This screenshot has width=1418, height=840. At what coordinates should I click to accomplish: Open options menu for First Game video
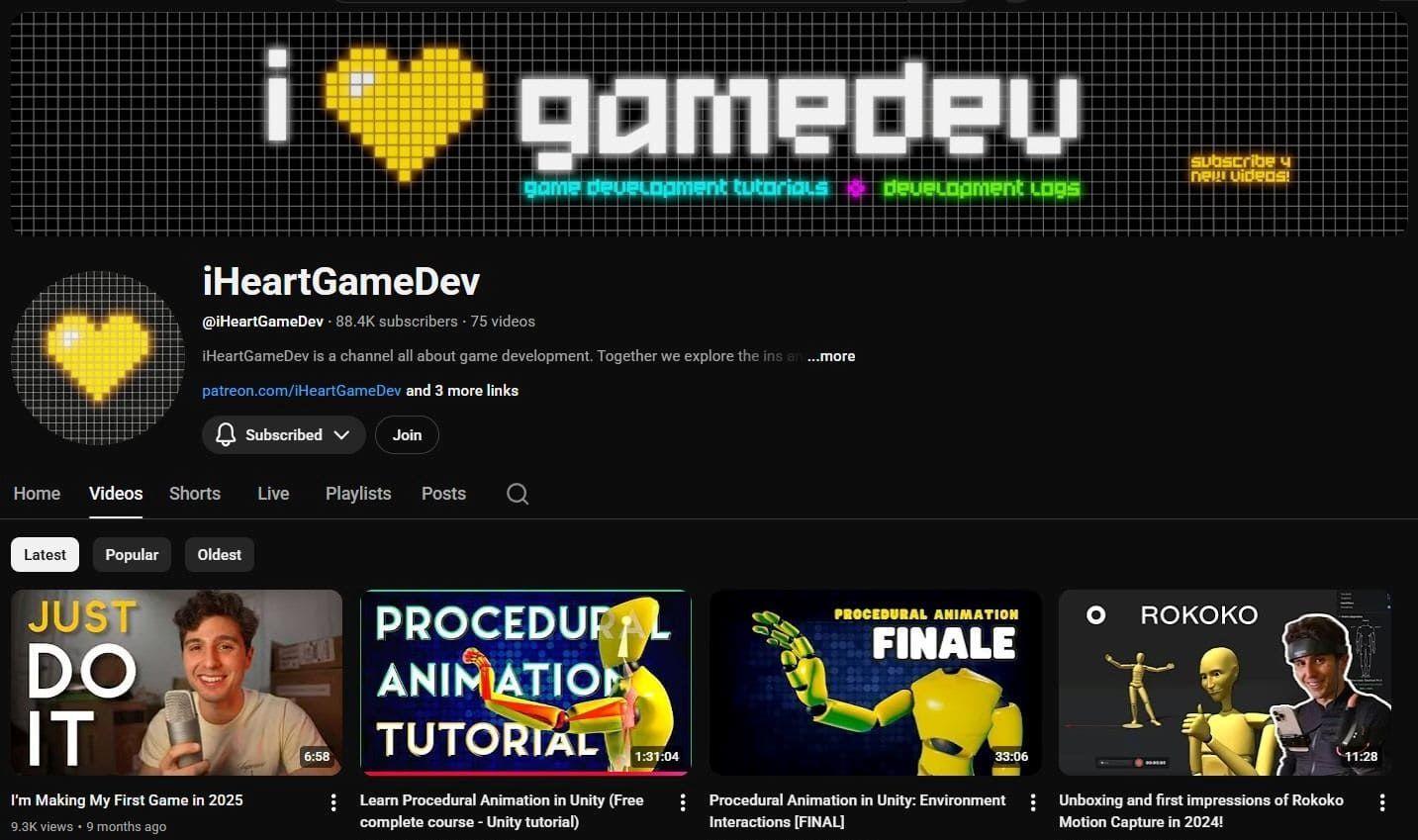pyautogui.click(x=333, y=802)
